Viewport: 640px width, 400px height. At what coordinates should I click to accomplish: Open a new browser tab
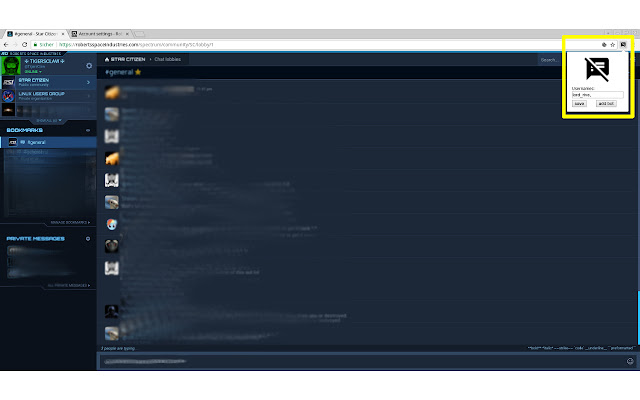coord(139,34)
